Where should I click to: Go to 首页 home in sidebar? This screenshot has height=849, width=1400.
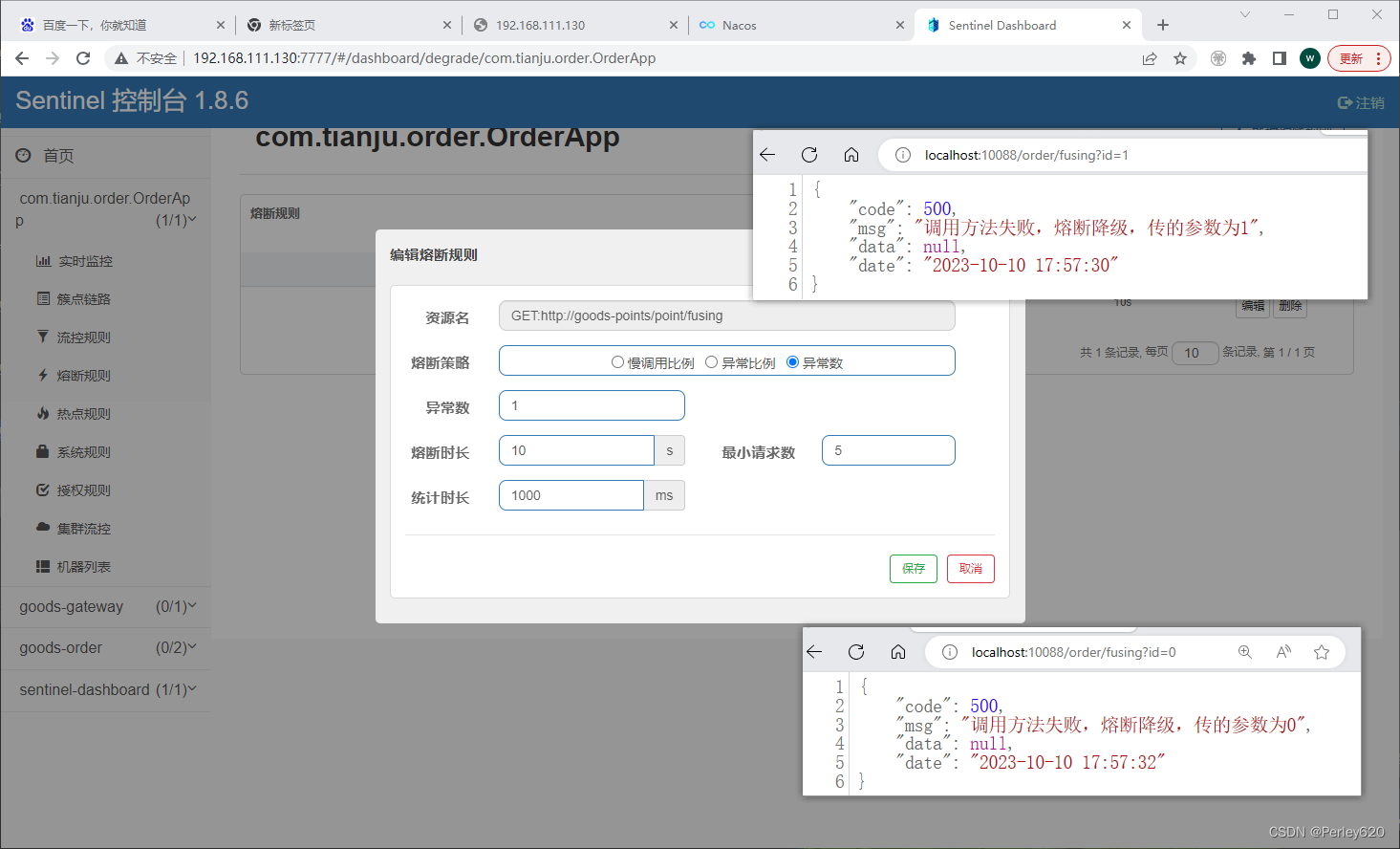coord(45,156)
